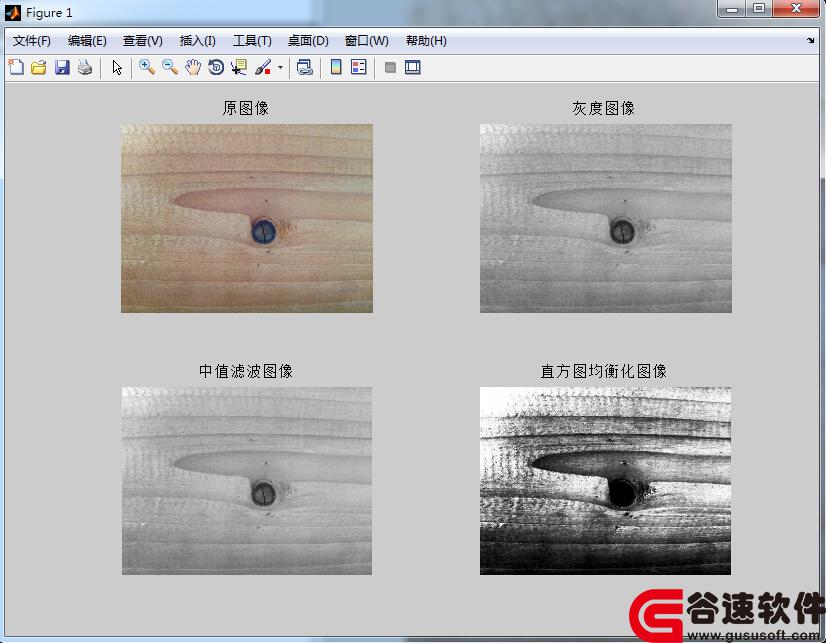Open the 帮助(H) menu
The width and height of the screenshot is (826, 643).
point(426,41)
